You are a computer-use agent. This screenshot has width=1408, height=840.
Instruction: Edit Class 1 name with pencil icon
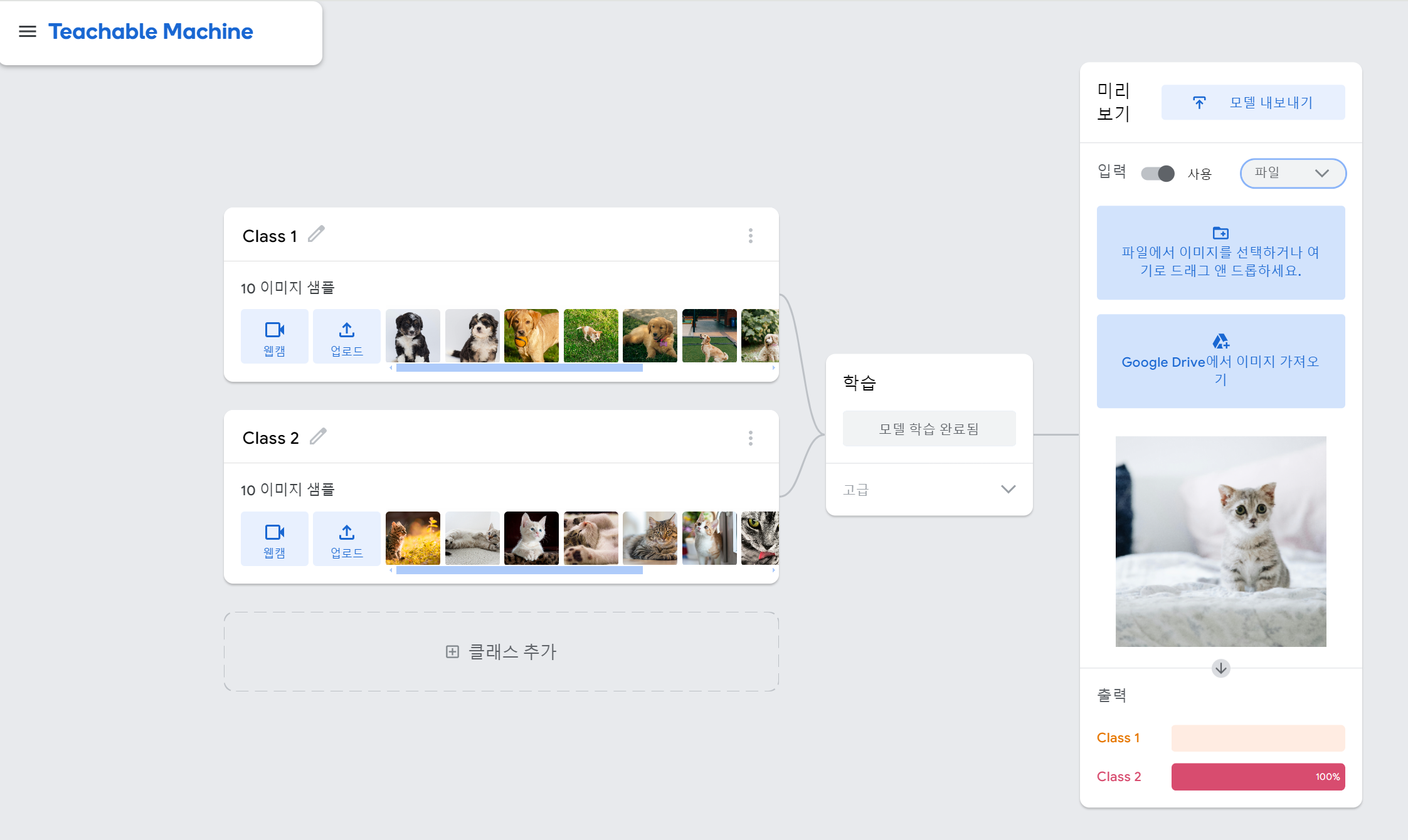tap(316, 234)
